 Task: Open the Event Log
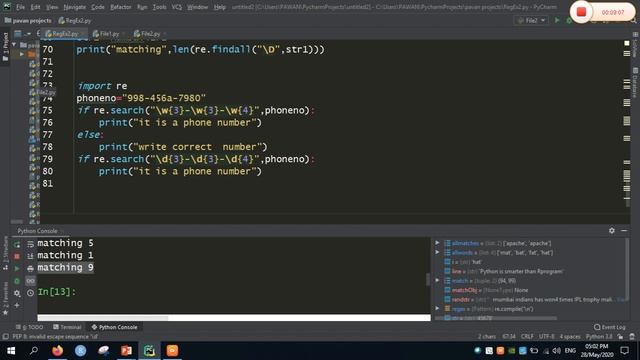point(610,327)
